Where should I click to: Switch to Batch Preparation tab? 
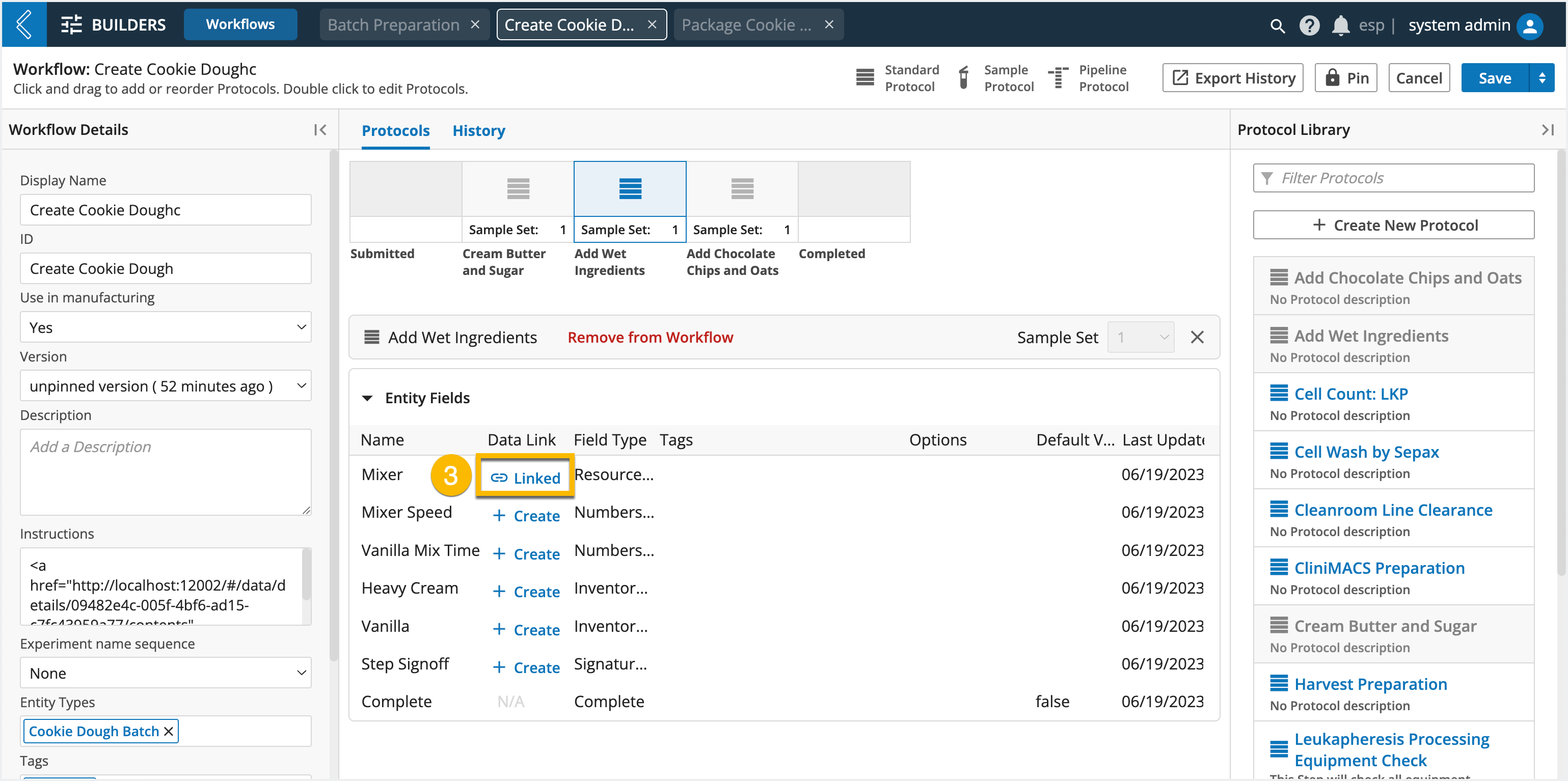pos(393,25)
